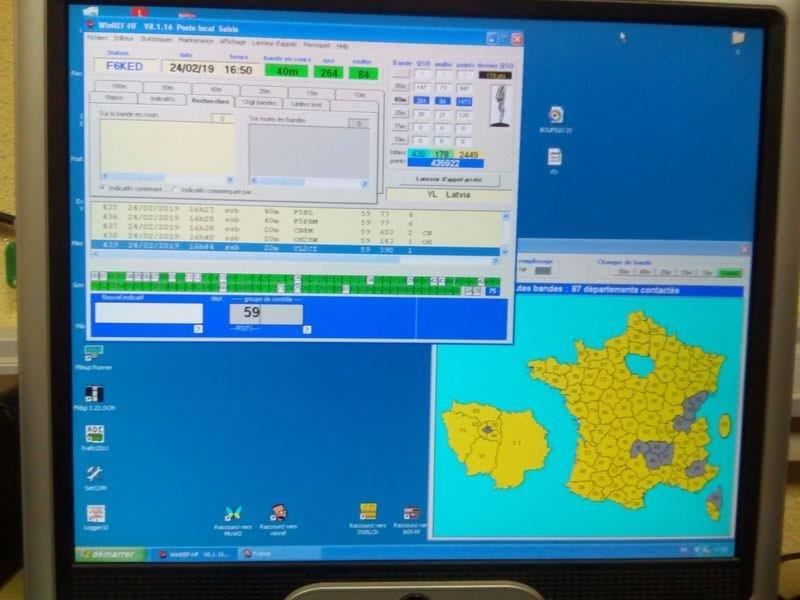Open the Statistiques menu
Viewport: 800px width, 600px height.
pyautogui.click(x=155, y=45)
